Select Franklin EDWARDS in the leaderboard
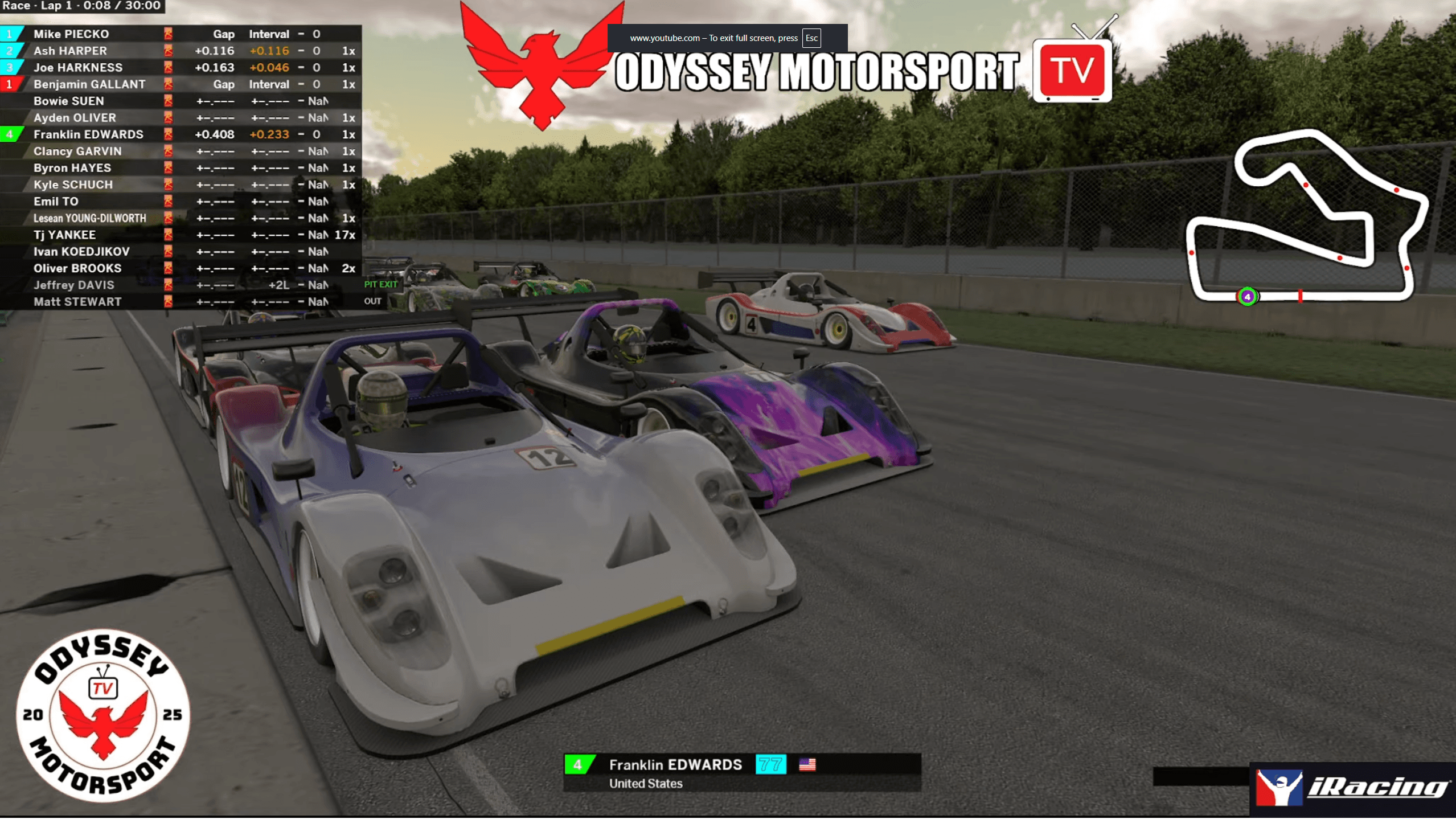 pos(88,134)
